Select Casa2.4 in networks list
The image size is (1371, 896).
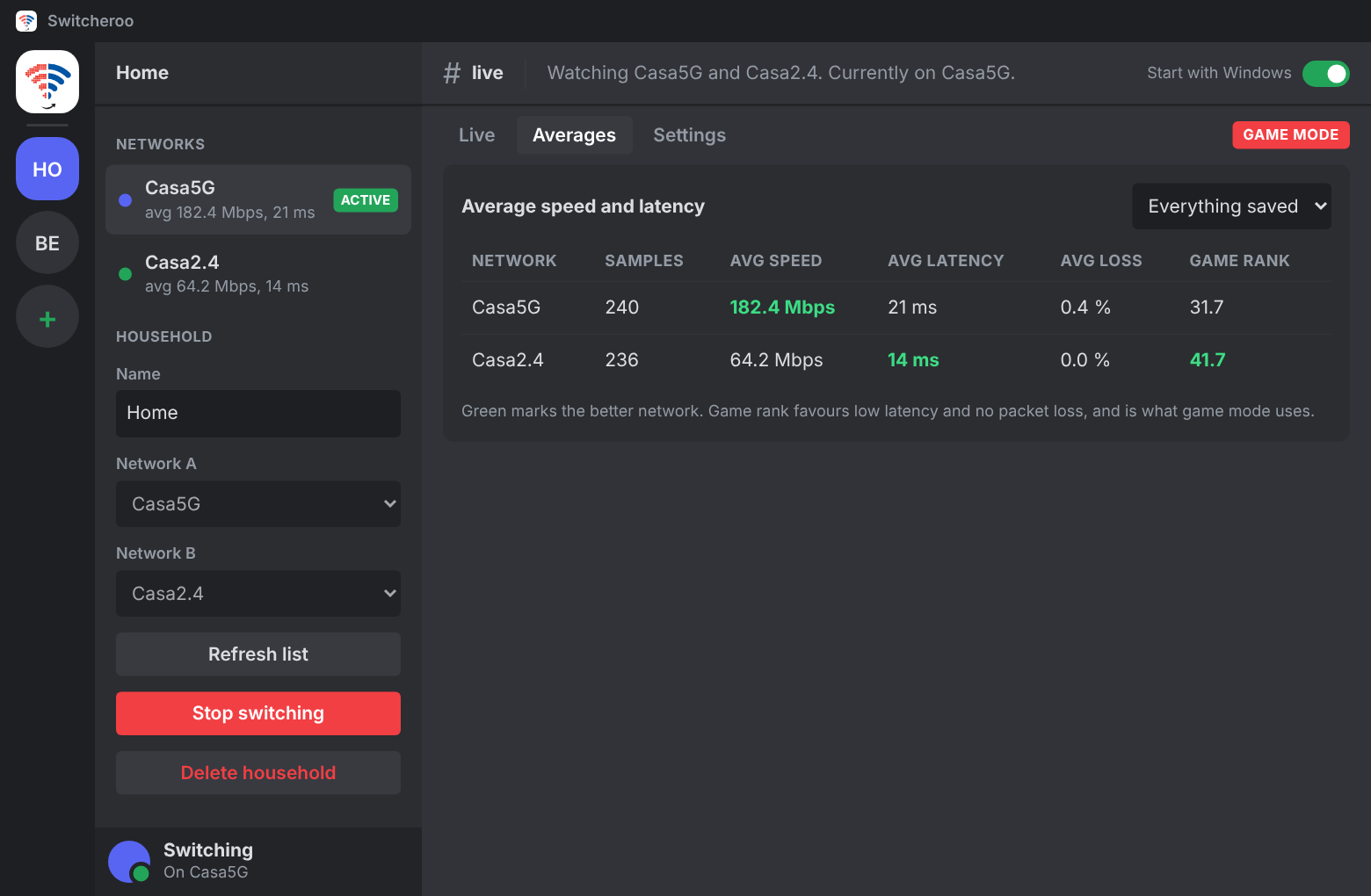pyautogui.click(x=258, y=274)
